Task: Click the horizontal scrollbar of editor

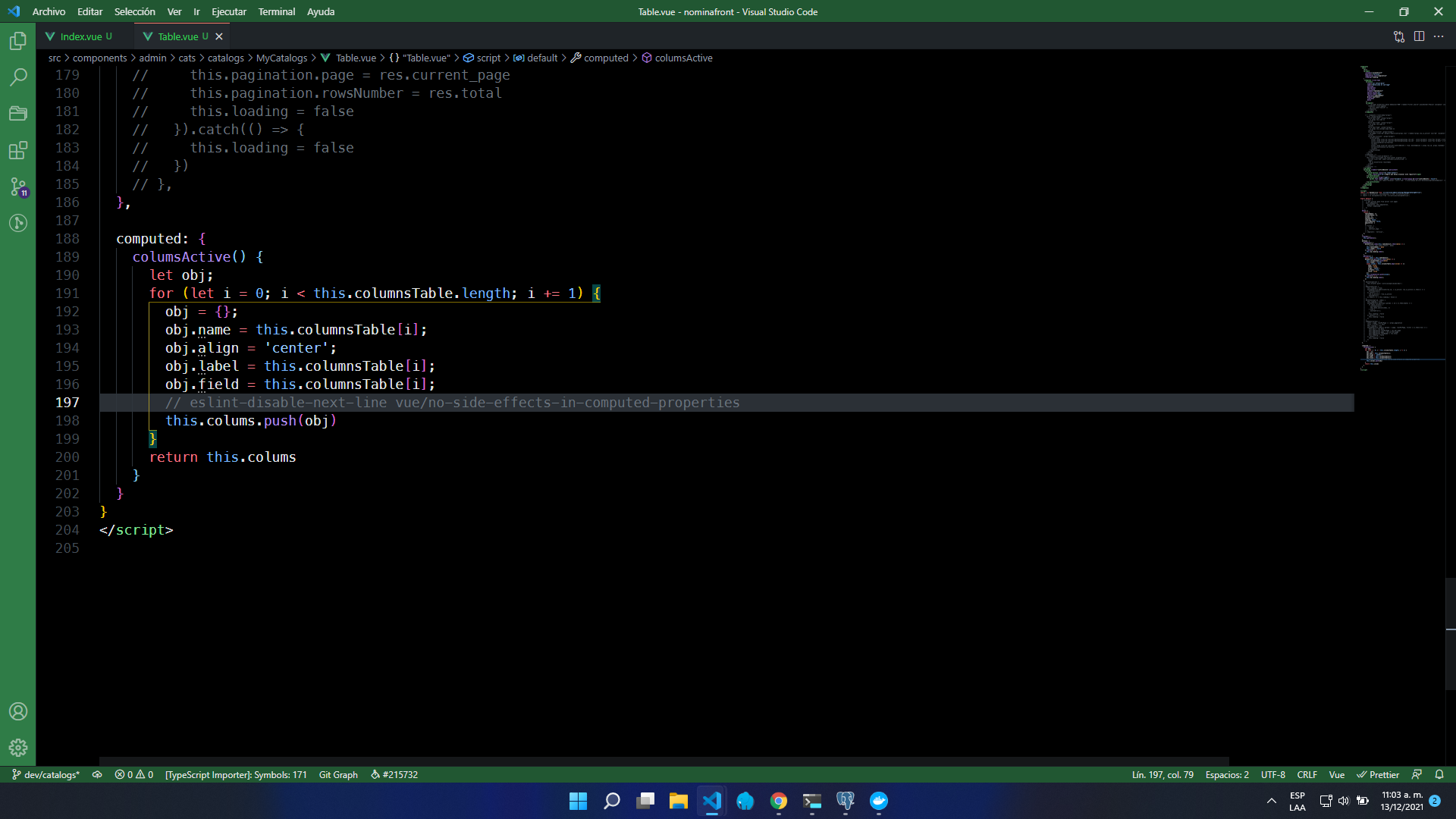Action: 664,761
